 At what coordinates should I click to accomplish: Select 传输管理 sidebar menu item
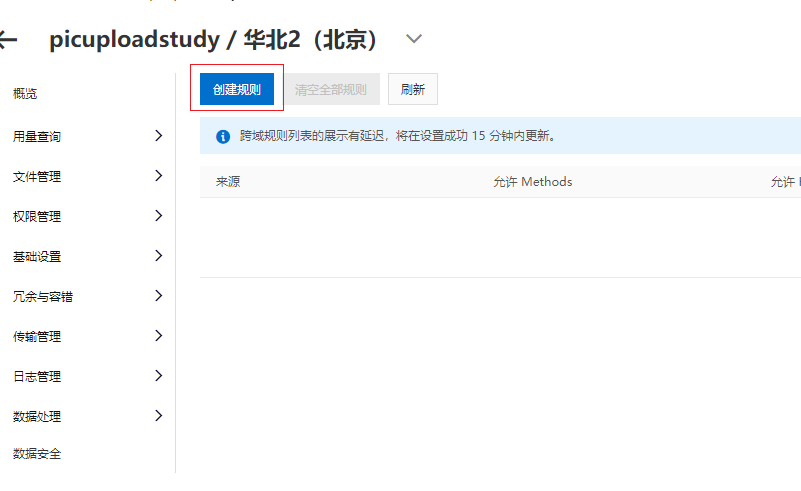tap(37, 336)
